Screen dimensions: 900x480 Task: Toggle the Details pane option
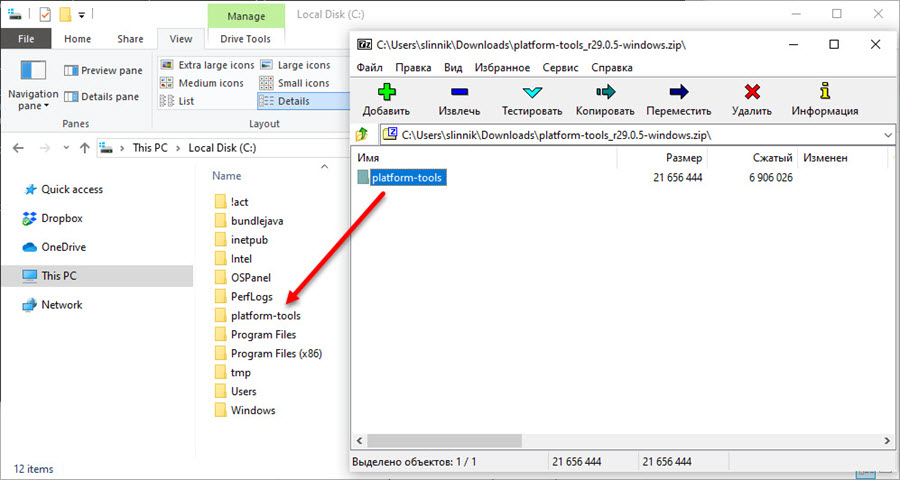[102, 96]
